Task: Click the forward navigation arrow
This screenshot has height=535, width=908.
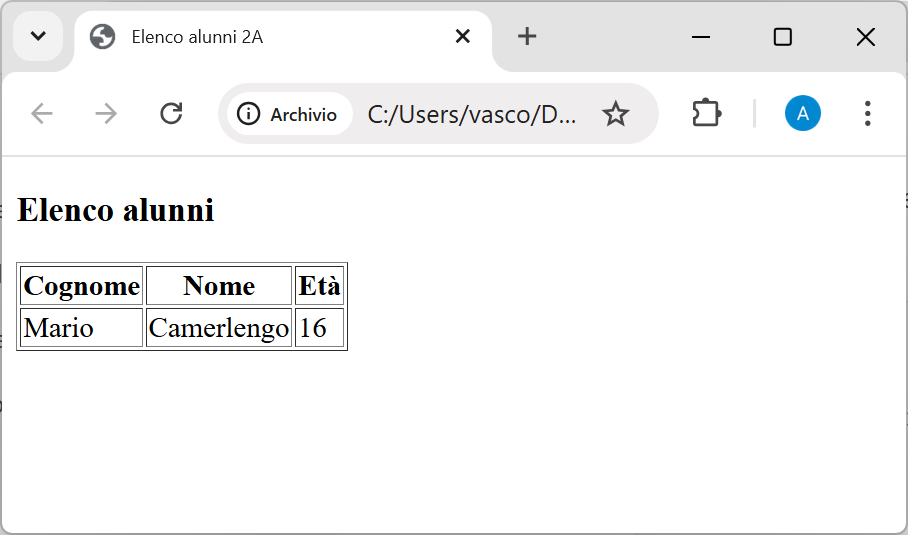Action: click(x=106, y=113)
